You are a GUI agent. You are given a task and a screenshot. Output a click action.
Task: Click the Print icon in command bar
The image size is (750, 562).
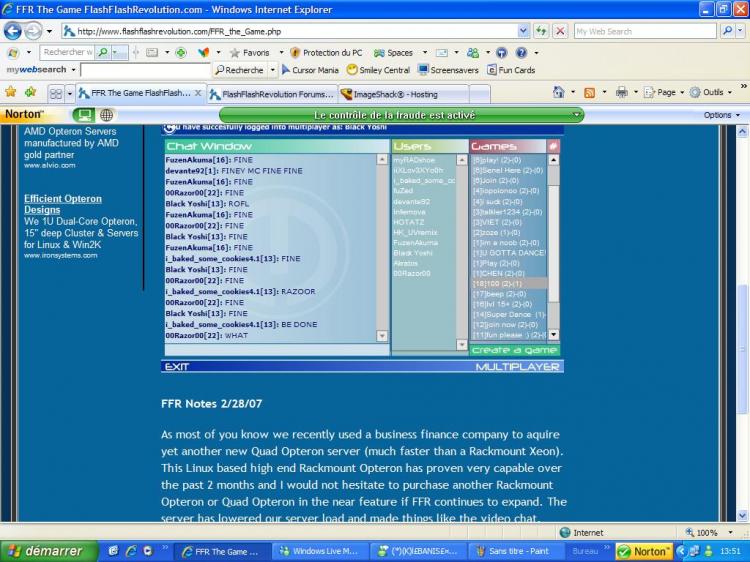point(621,93)
